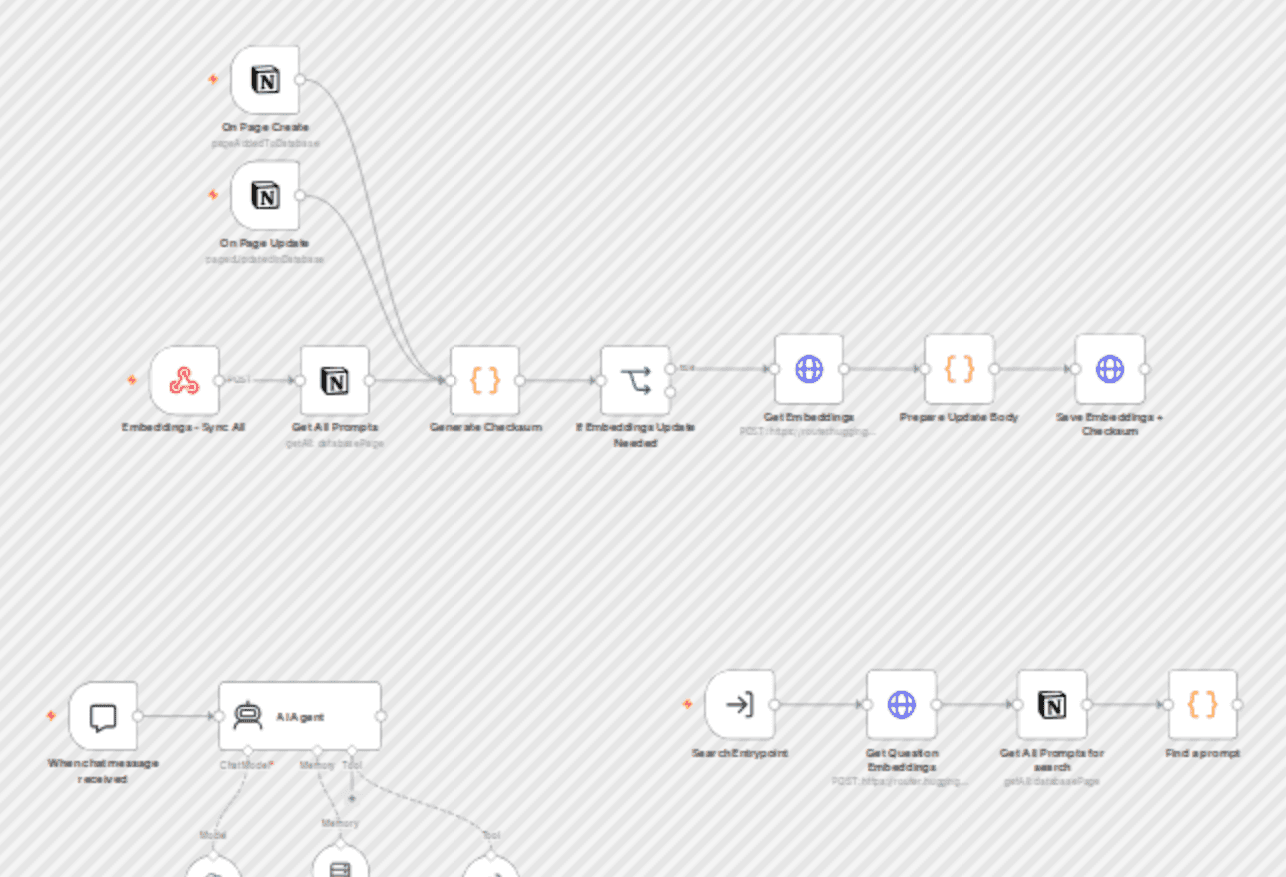The width and height of the screenshot is (1286, 877).
Task: Click trigger bolt beside chat message node
Action: (51, 716)
